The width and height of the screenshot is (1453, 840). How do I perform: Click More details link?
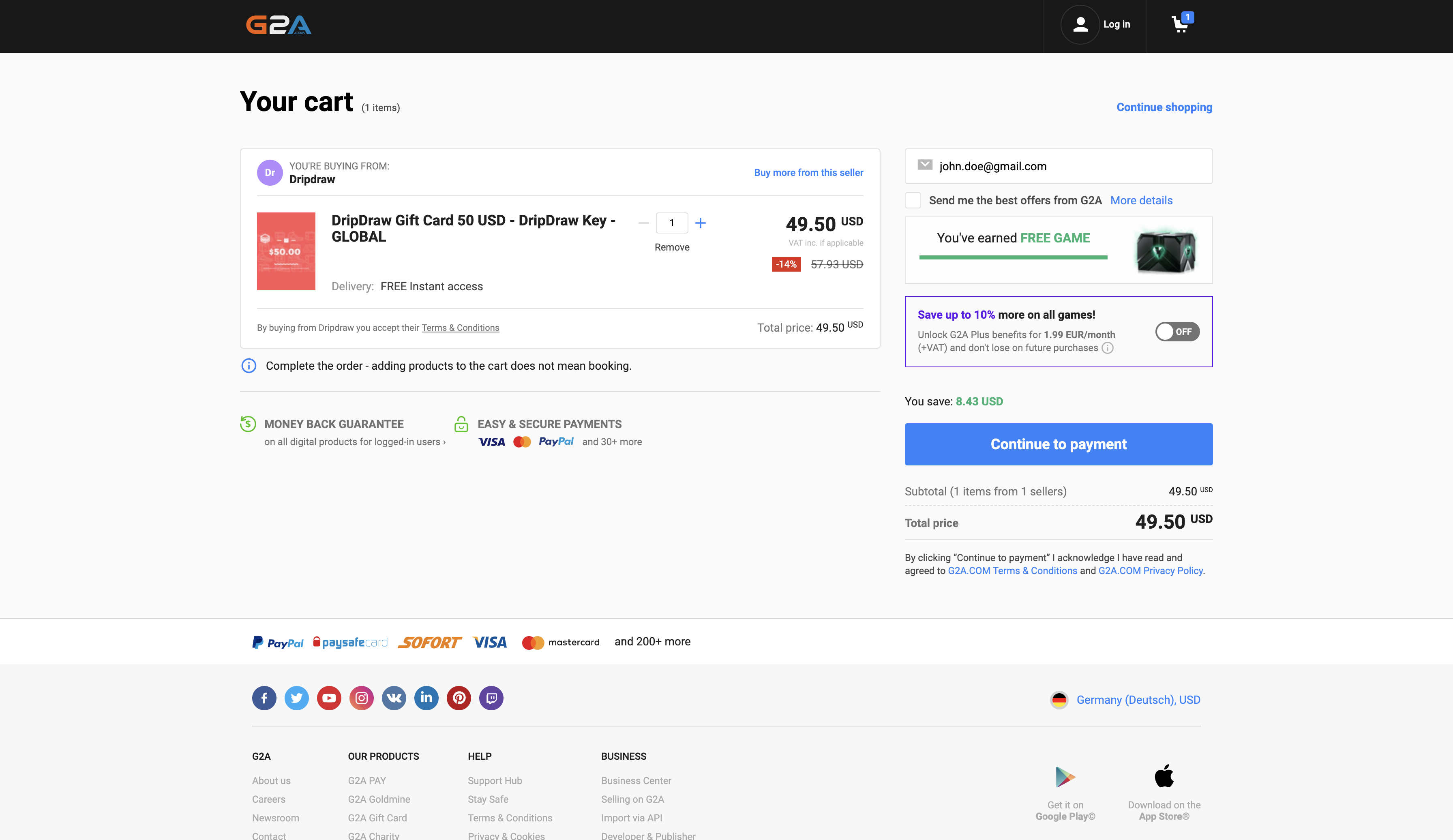point(1141,200)
